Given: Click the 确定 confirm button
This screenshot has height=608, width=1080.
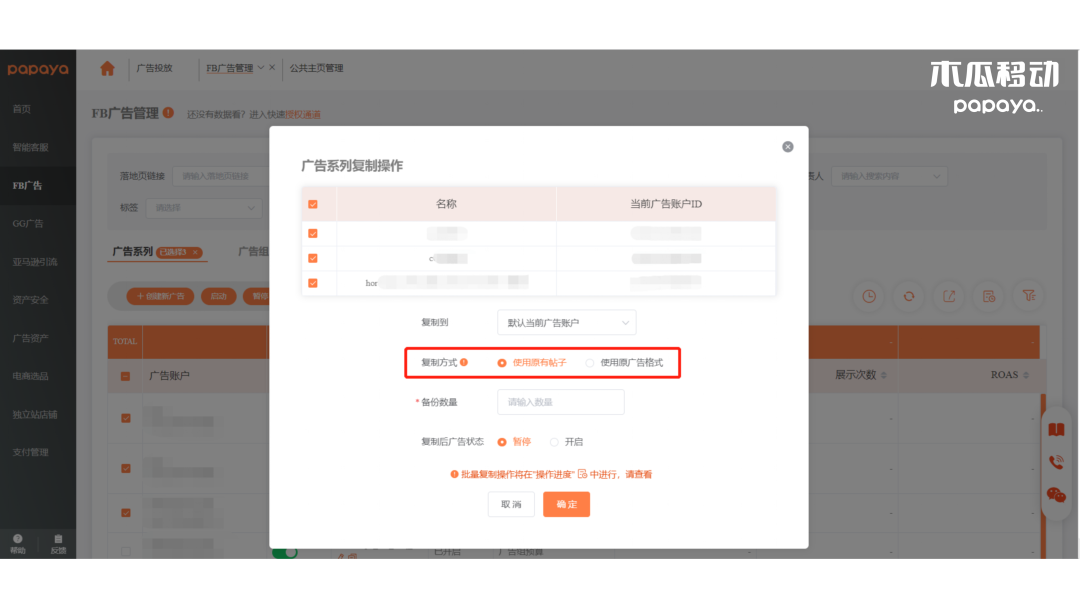Looking at the screenshot, I should click(x=566, y=505).
